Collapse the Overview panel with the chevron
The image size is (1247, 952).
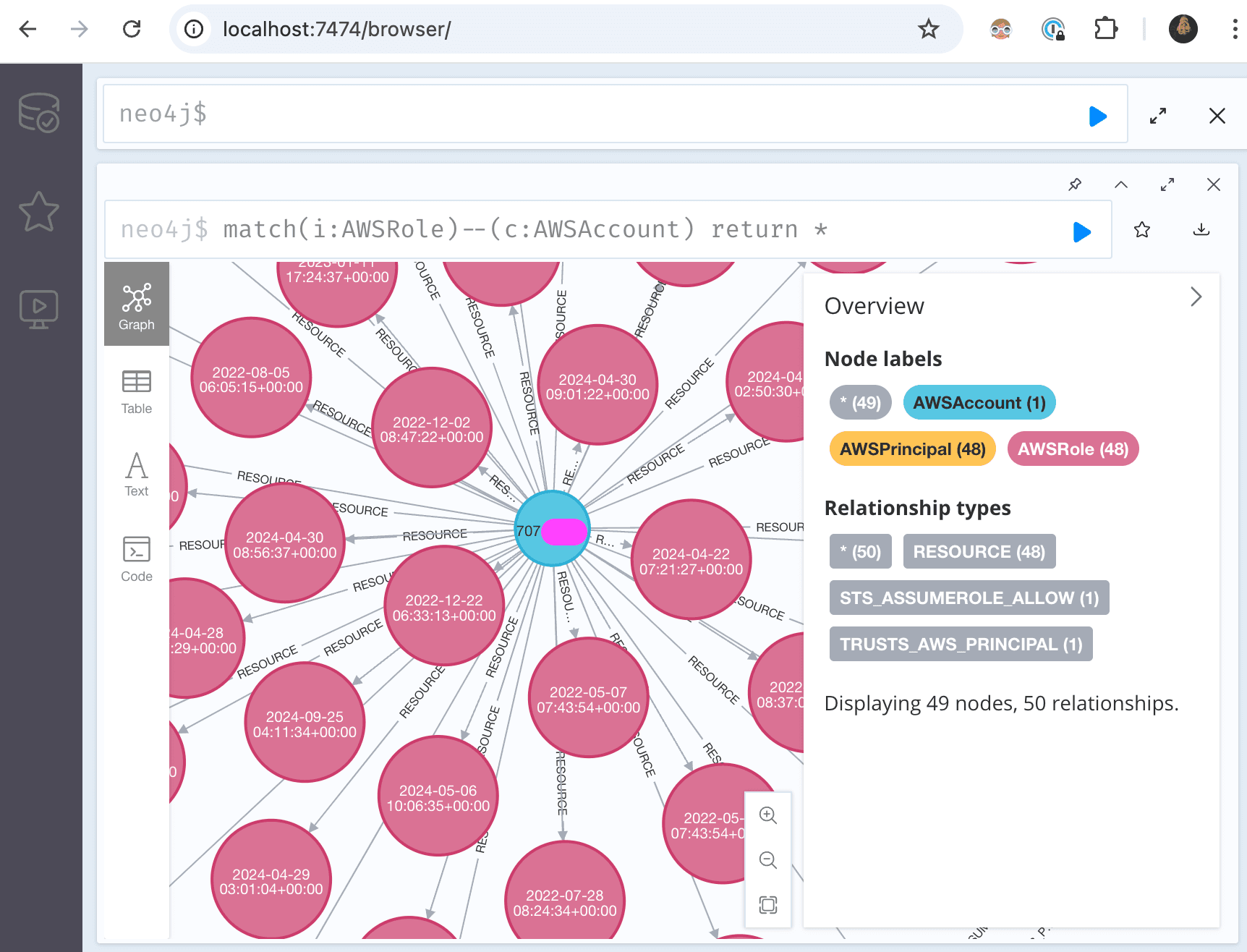pyautogui.click(x=1196, y=297)
